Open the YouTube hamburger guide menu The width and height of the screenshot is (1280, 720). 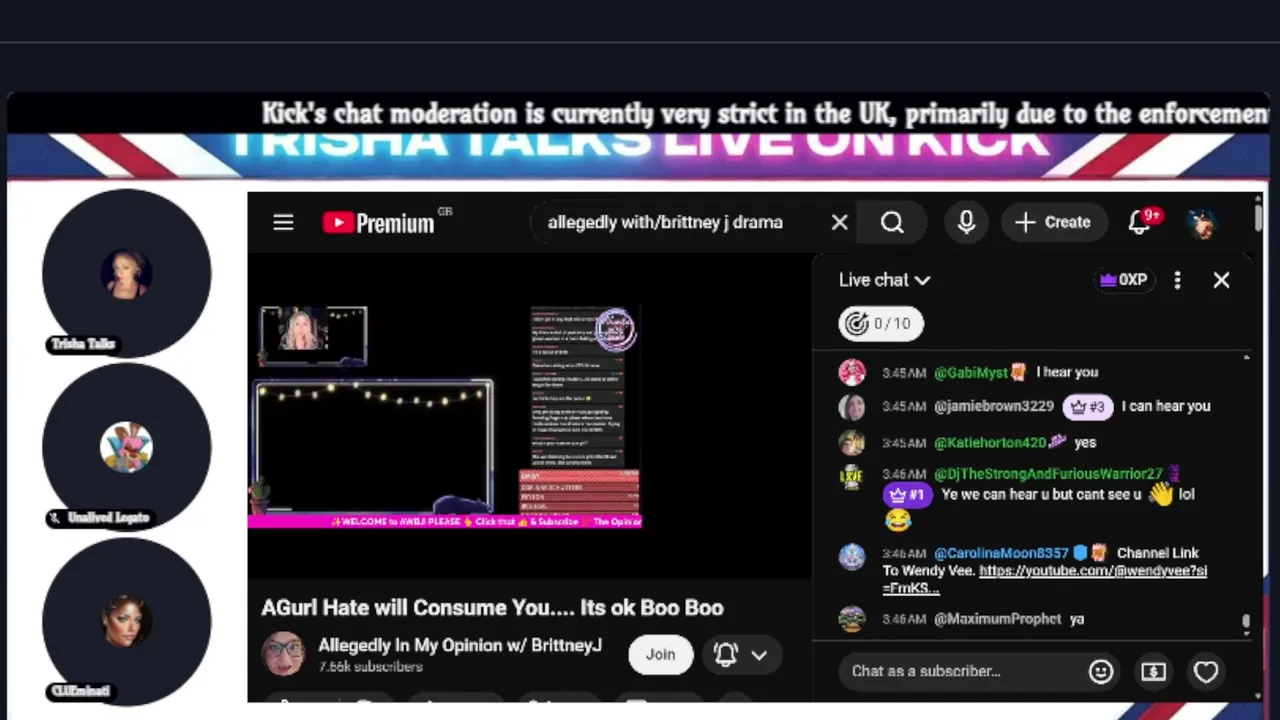283,222
